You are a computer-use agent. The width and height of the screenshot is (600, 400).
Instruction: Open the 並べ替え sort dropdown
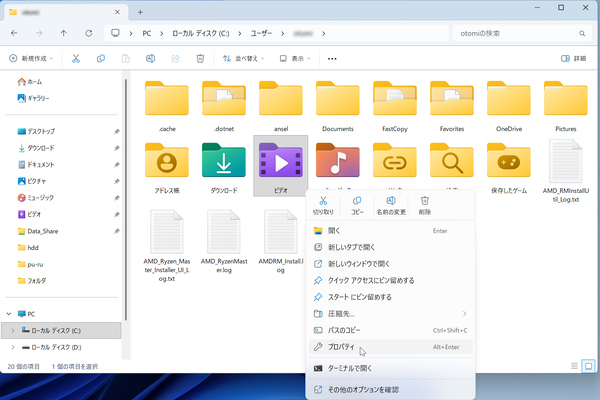point(244,59)
